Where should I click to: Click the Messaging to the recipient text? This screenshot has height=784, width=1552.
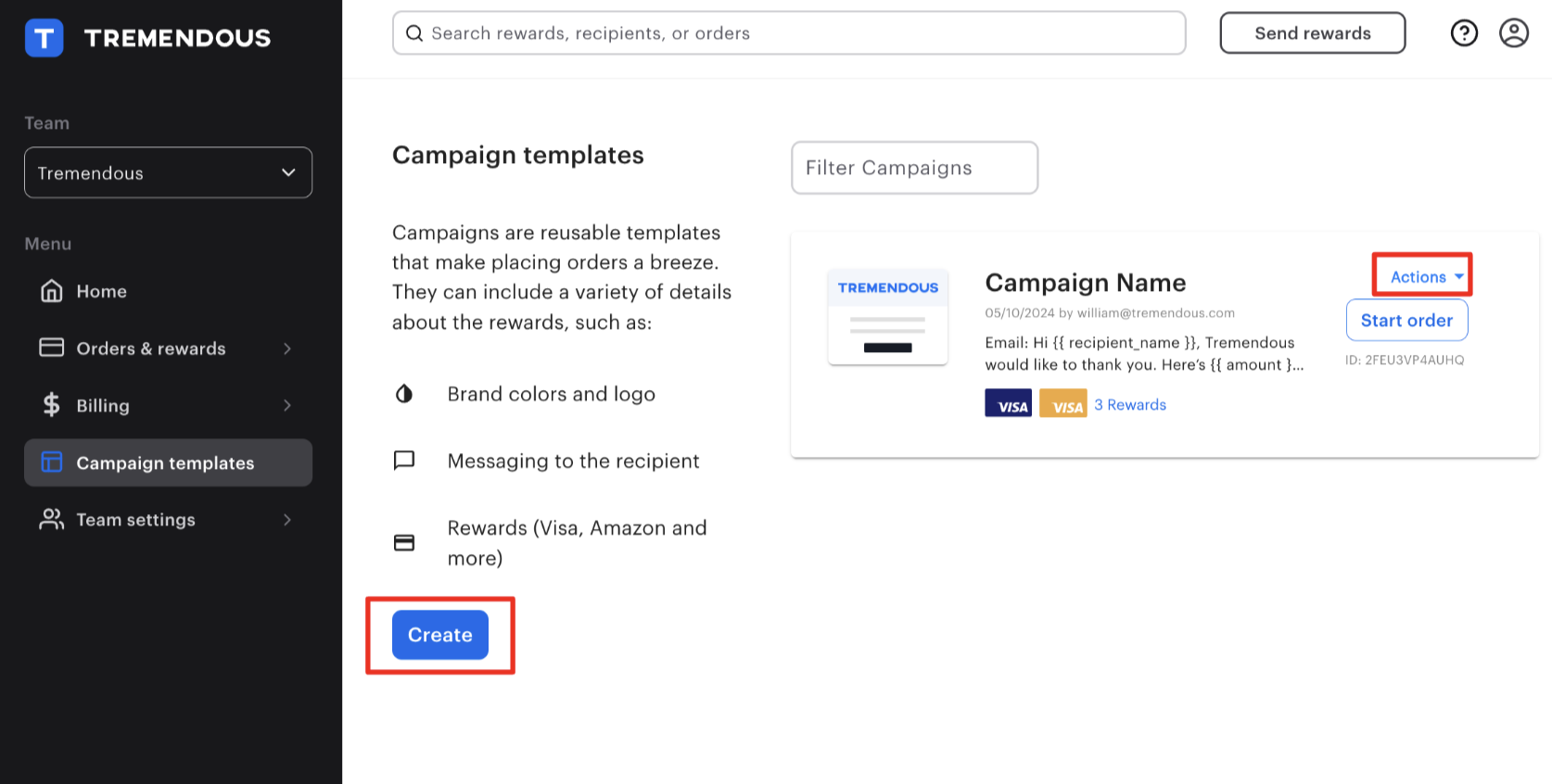(574, 461)
